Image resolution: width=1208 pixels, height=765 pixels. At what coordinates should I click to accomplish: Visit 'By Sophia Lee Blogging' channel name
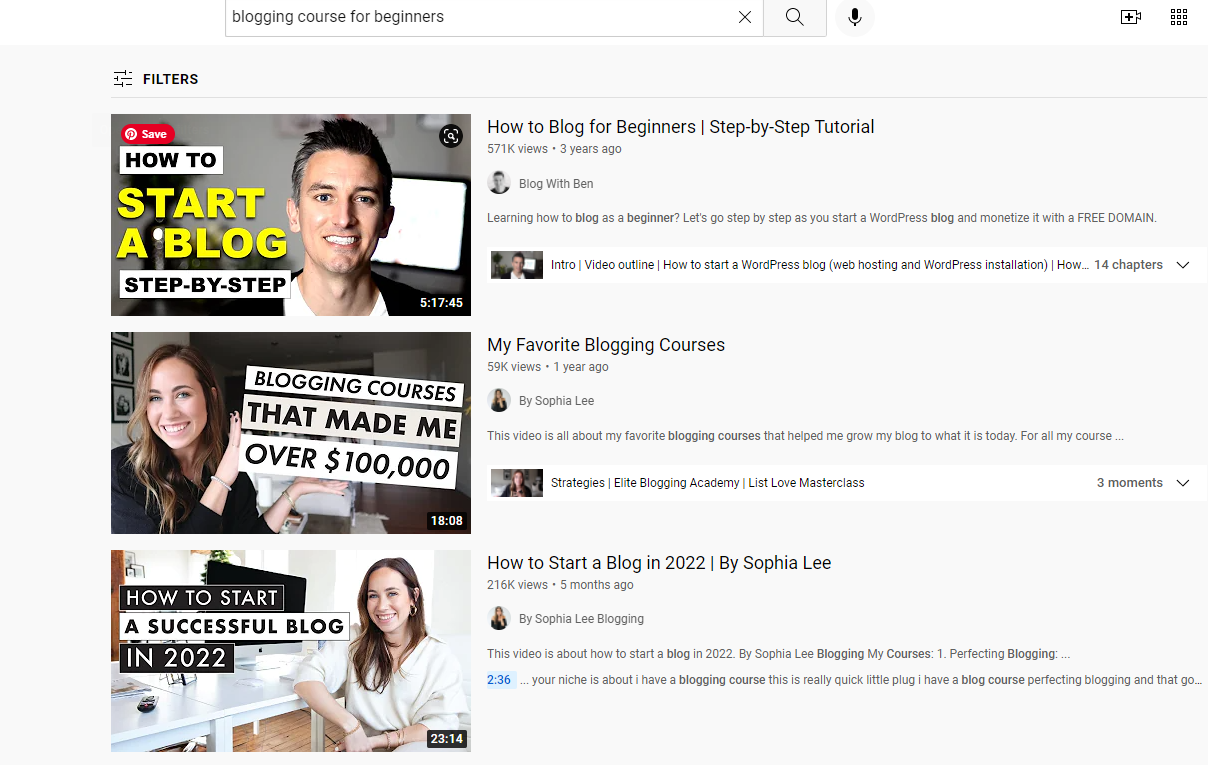pos(581,619)
